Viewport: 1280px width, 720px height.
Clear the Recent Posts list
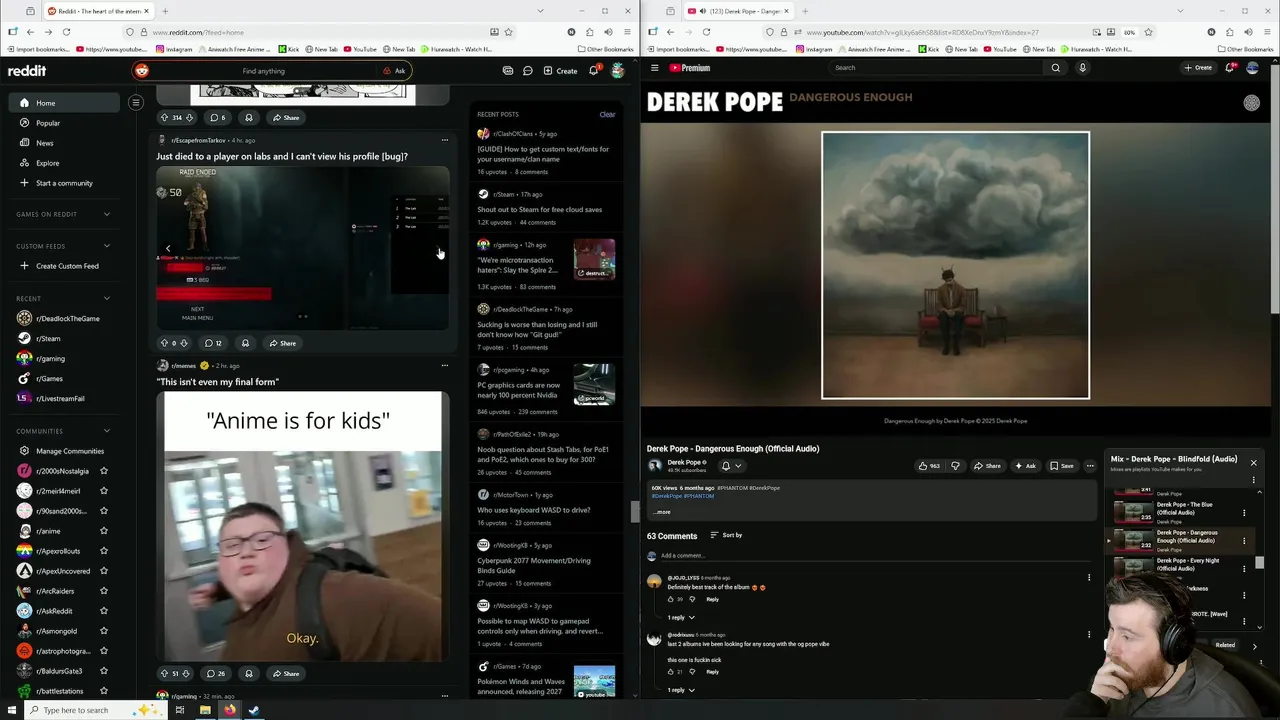(x=607, y=114)
